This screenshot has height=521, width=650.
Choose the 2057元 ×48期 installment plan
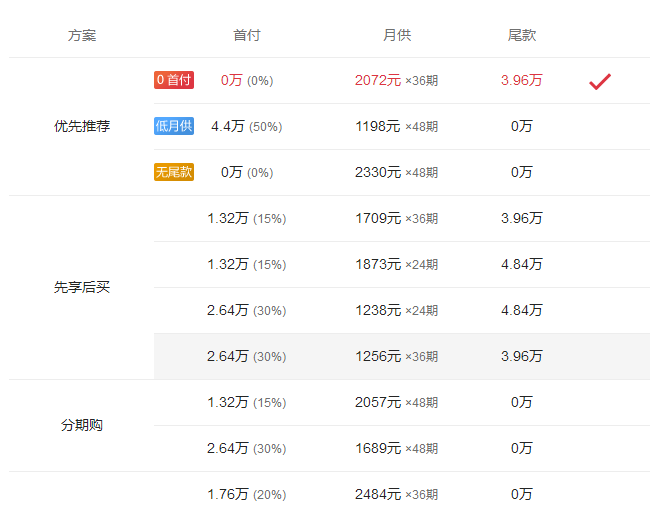[x=396, y=403]
